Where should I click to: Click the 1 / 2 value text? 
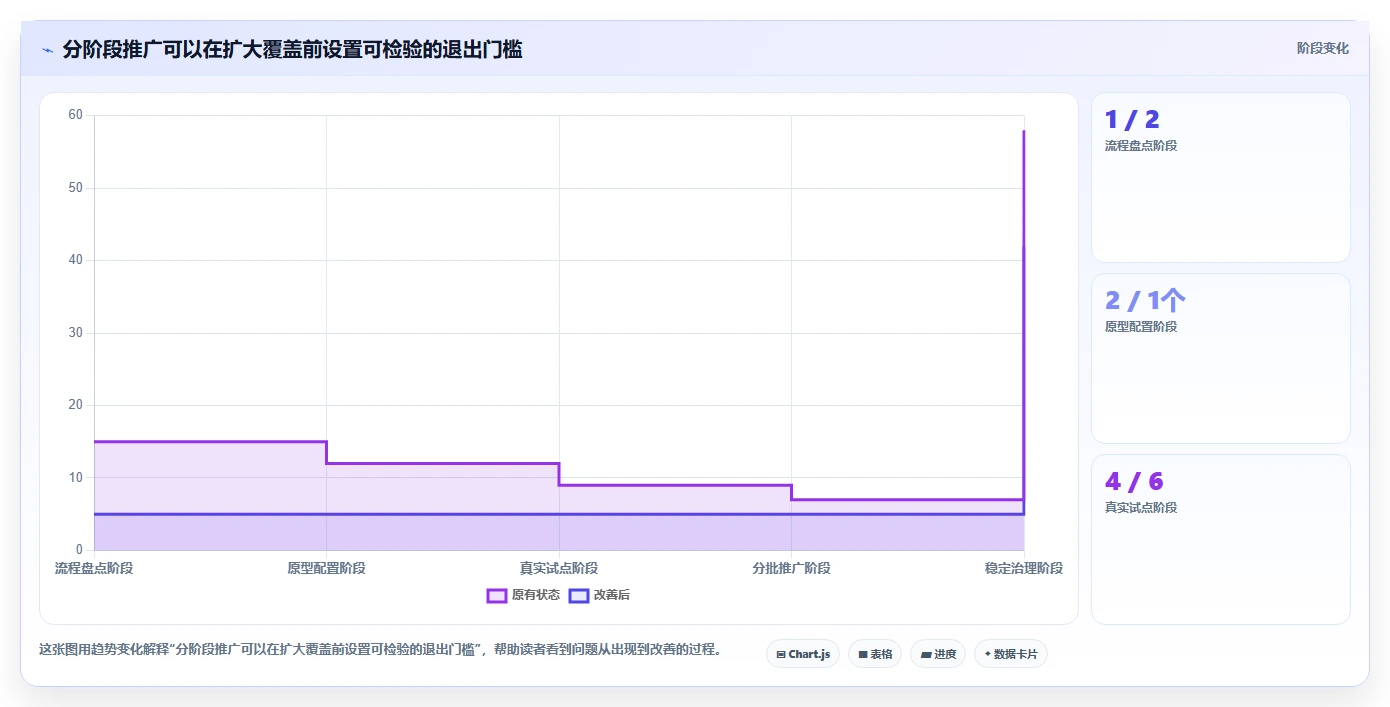click(x=1132, y=120)
